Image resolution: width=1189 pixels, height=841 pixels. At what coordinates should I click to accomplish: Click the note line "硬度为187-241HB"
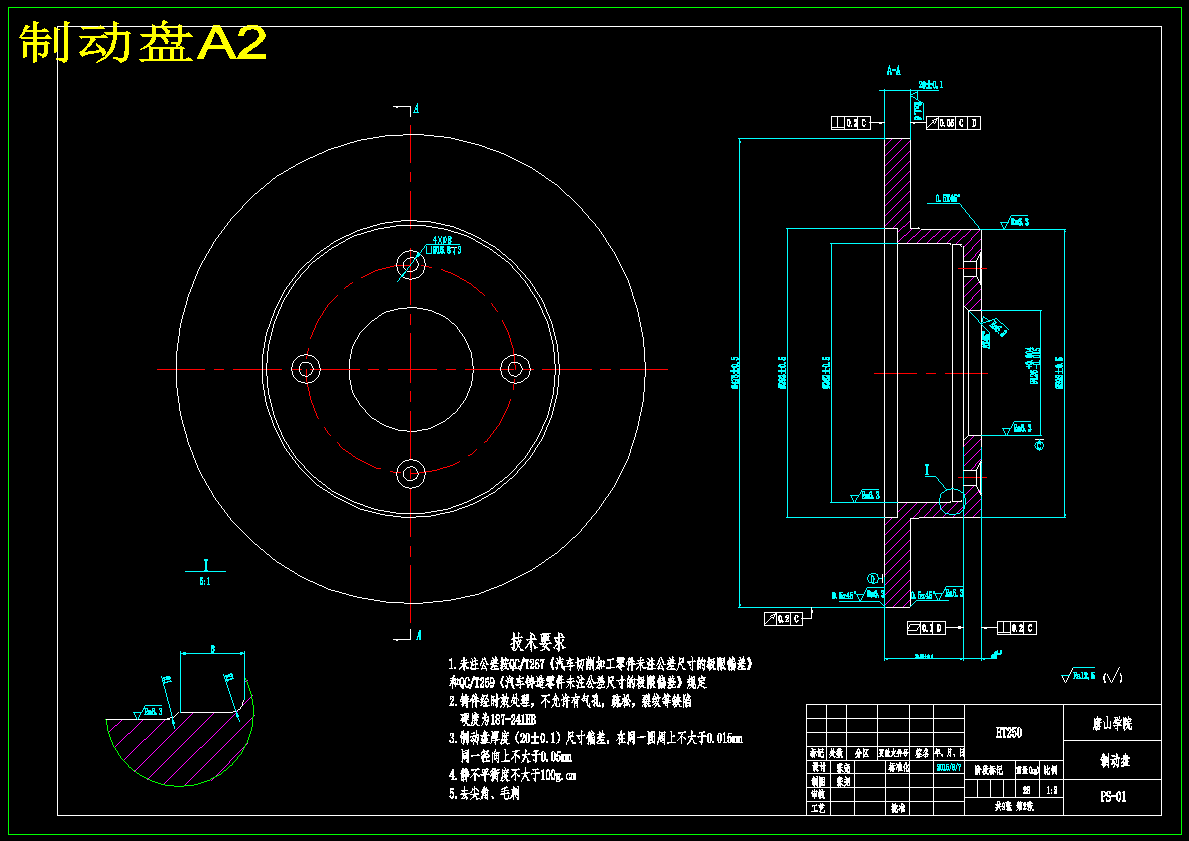pos(498,719)
